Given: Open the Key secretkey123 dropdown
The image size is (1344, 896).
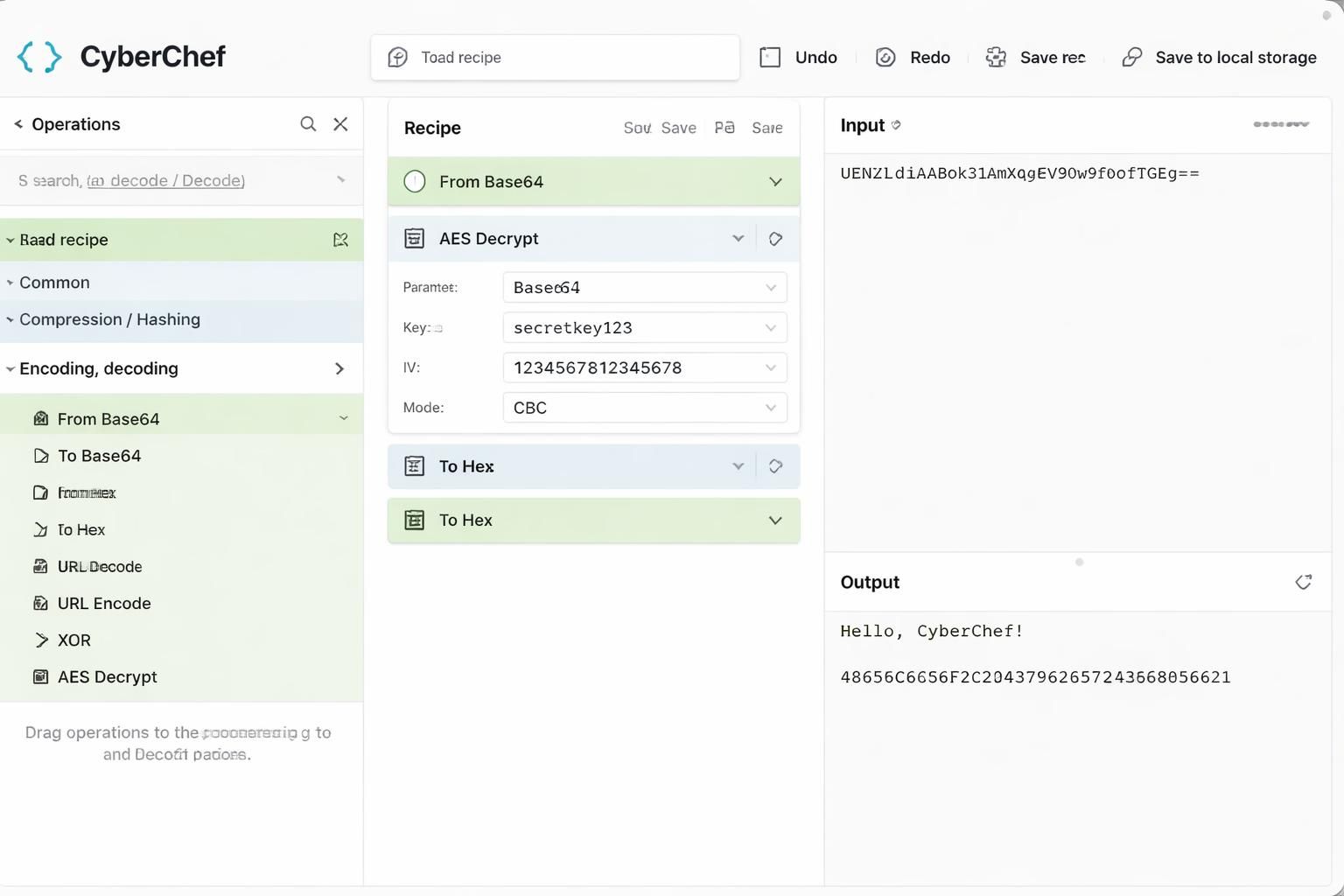Looking at the screenshot, I should (645, 328).
